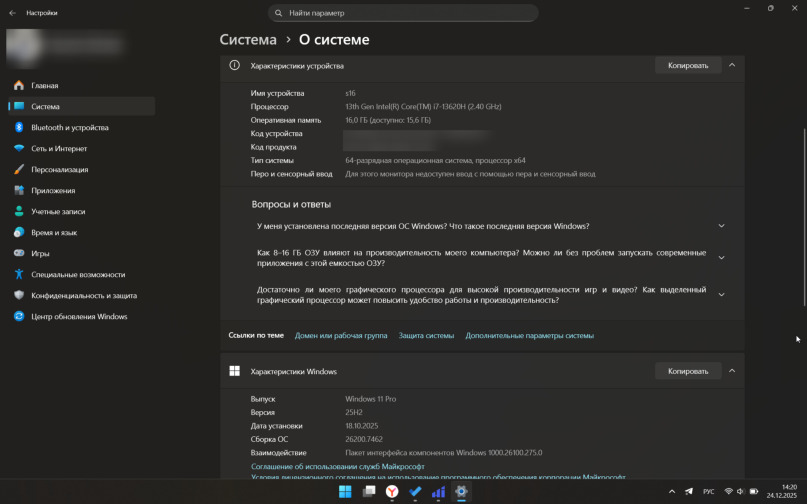The width and height of the screenshot is (807, 504).
Task: Click the Найти параметр search field
Action: click(x=403, y=13)
